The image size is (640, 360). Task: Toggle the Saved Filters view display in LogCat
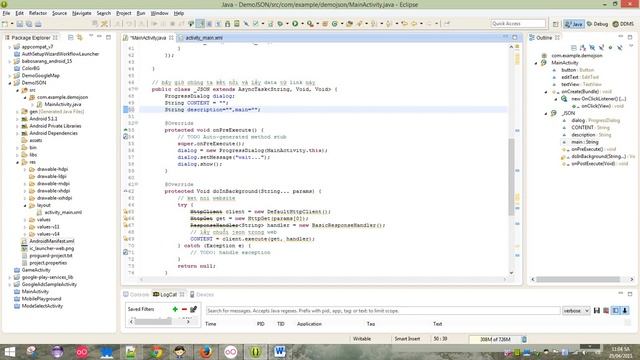[x=616, y=311]
